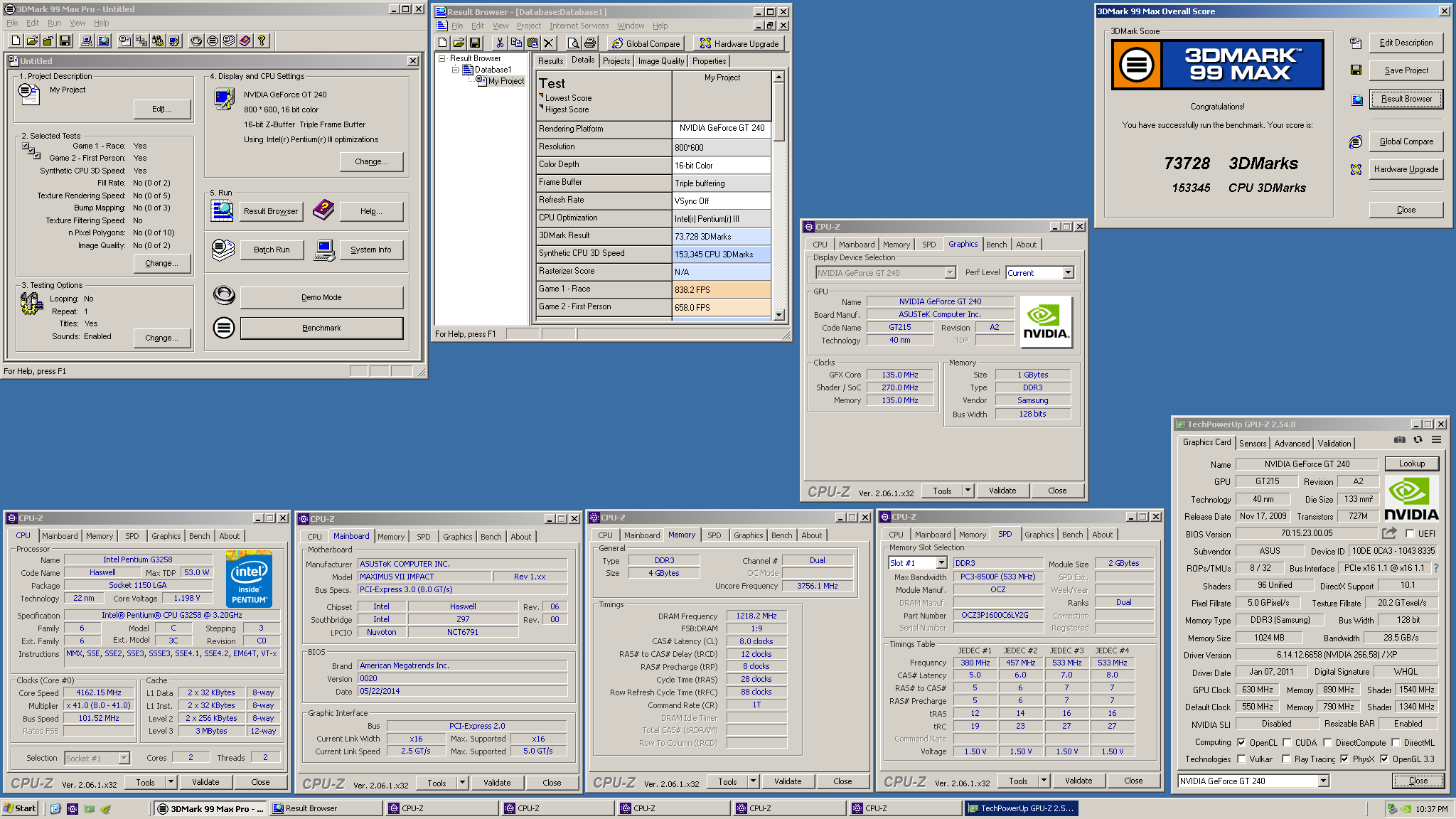The image size is (1456, 819).
Task: Open Run menu in 3DMark 99 Max Pro
Action: (x=54, y=23)
